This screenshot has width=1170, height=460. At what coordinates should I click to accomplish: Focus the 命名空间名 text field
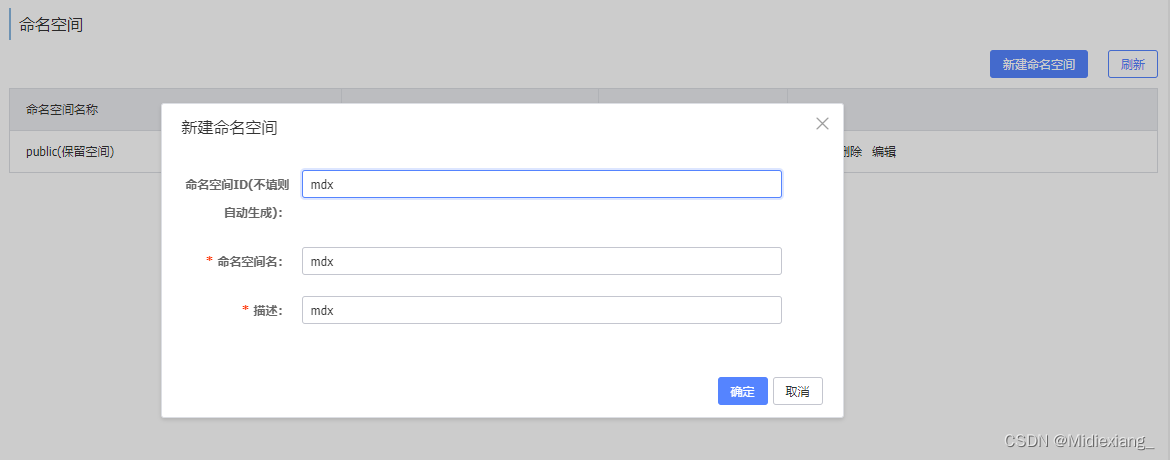click(541, 261)
